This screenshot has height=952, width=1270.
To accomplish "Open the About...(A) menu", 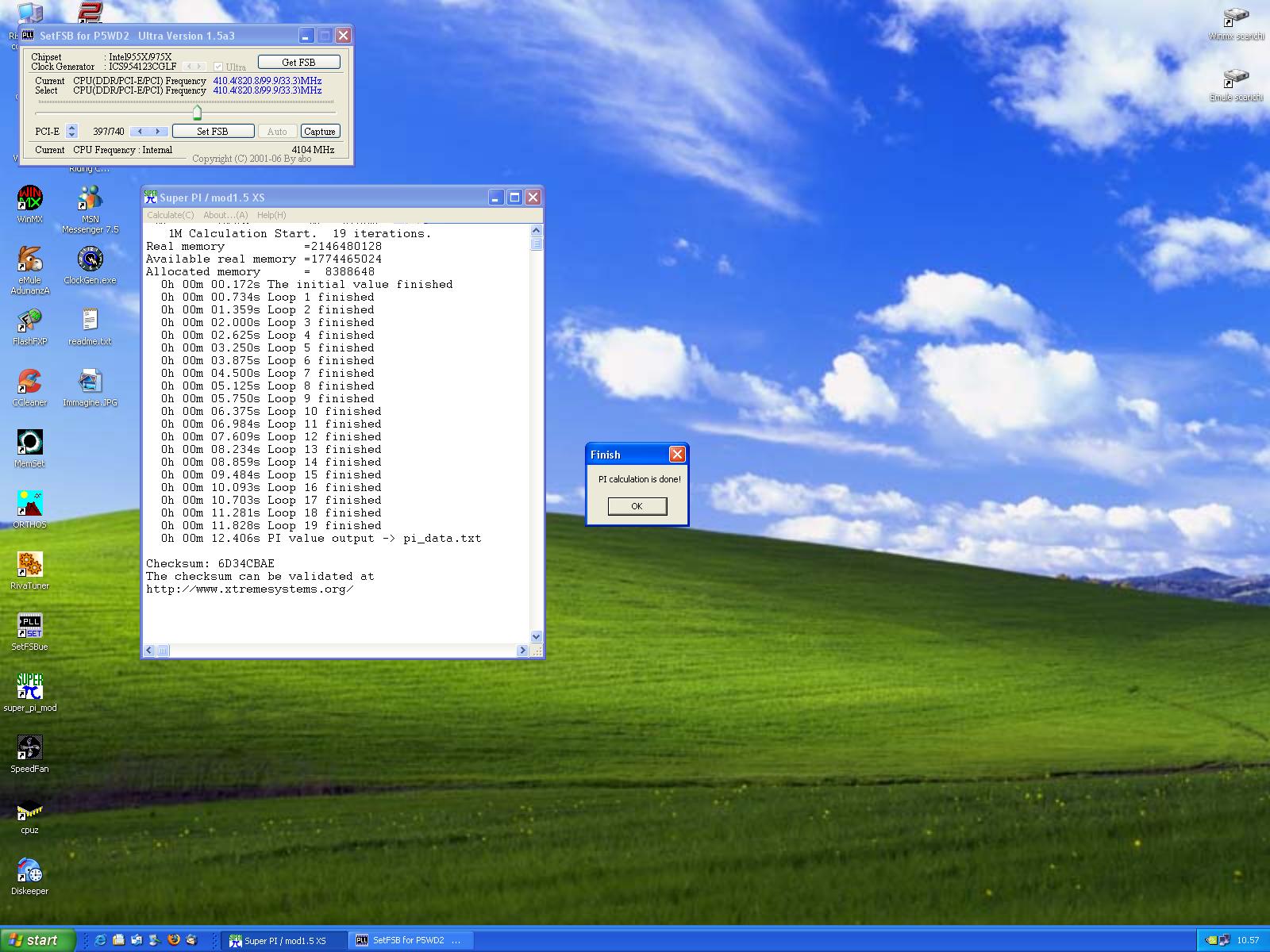I will click(225, 215).
